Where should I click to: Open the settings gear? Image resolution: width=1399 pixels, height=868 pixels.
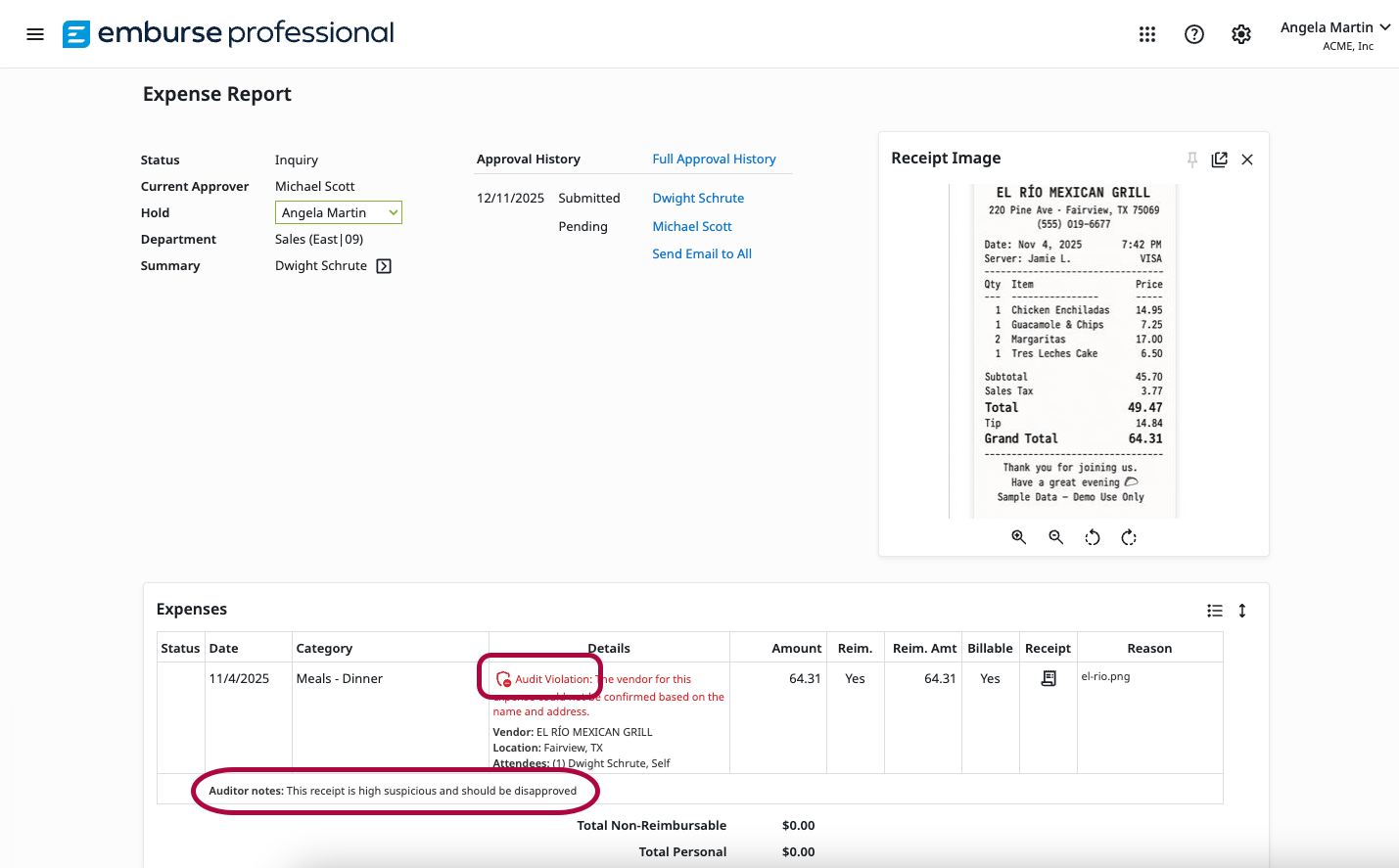coord(1240,34)
